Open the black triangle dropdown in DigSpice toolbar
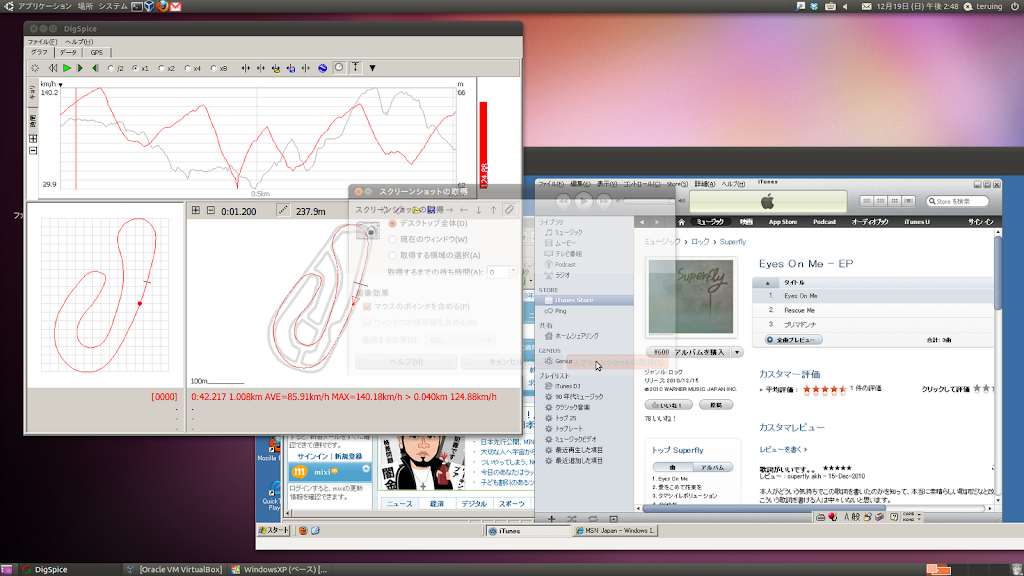This screenshot has height=576, width=1024. pyautogui.click(x=372, y=68)
